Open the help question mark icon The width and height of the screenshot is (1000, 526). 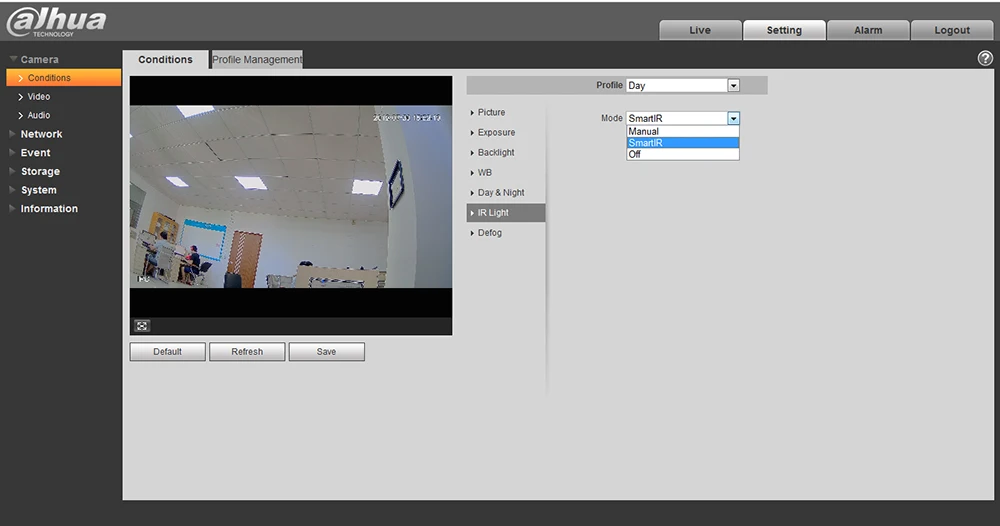pyautogui.click(x=985, y=59)
